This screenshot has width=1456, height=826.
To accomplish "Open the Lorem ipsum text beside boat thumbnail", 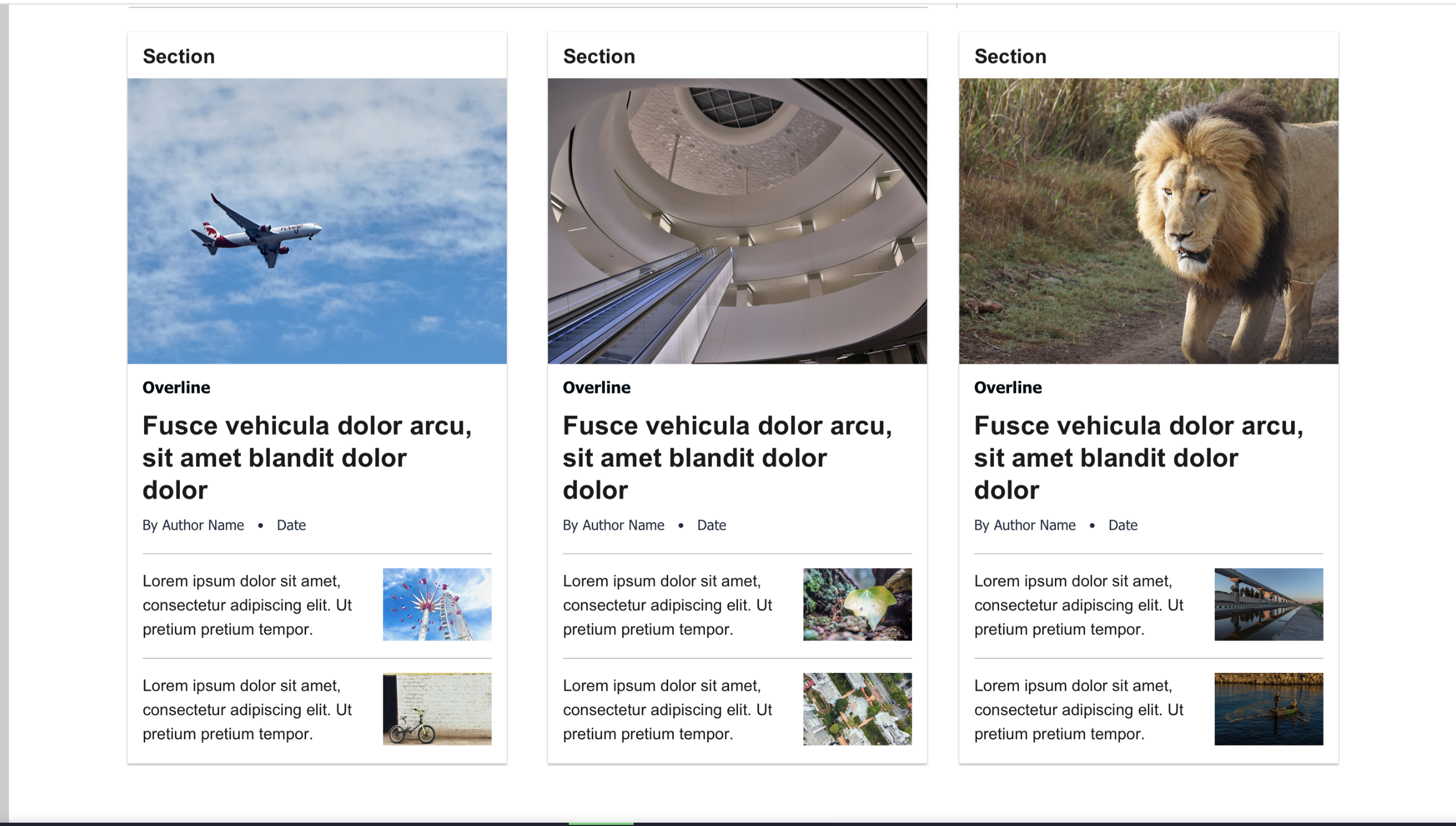I will [1079, 709].
